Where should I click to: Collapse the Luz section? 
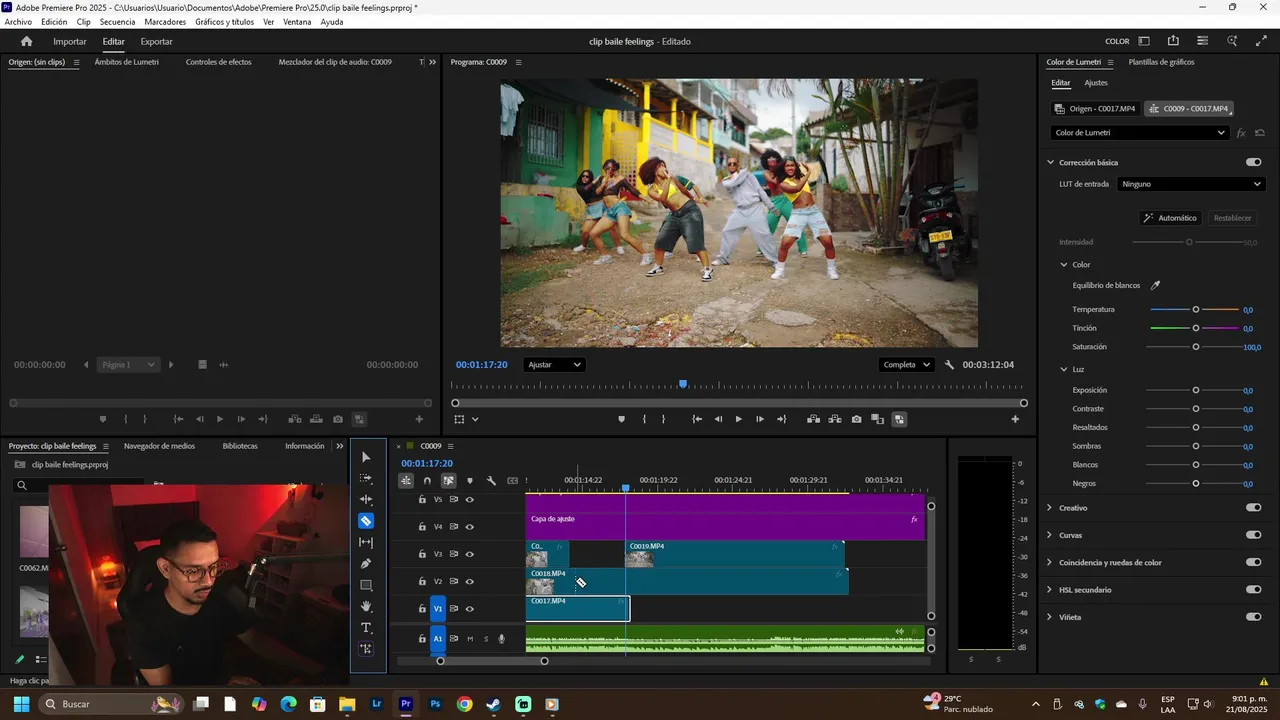(1064, 369)
